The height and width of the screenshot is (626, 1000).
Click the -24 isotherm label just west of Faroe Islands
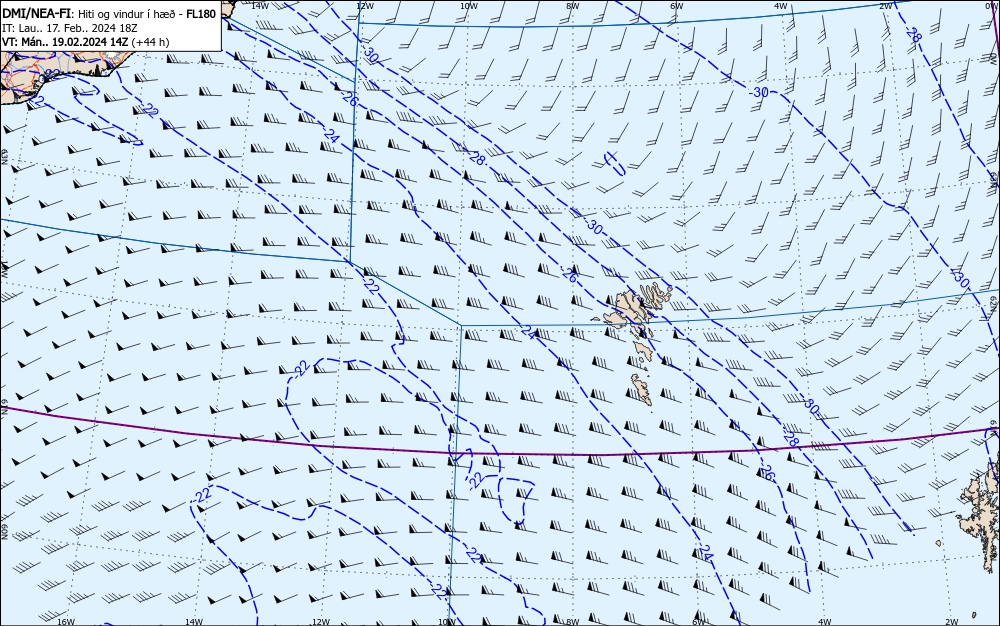[x=527, y=331]
